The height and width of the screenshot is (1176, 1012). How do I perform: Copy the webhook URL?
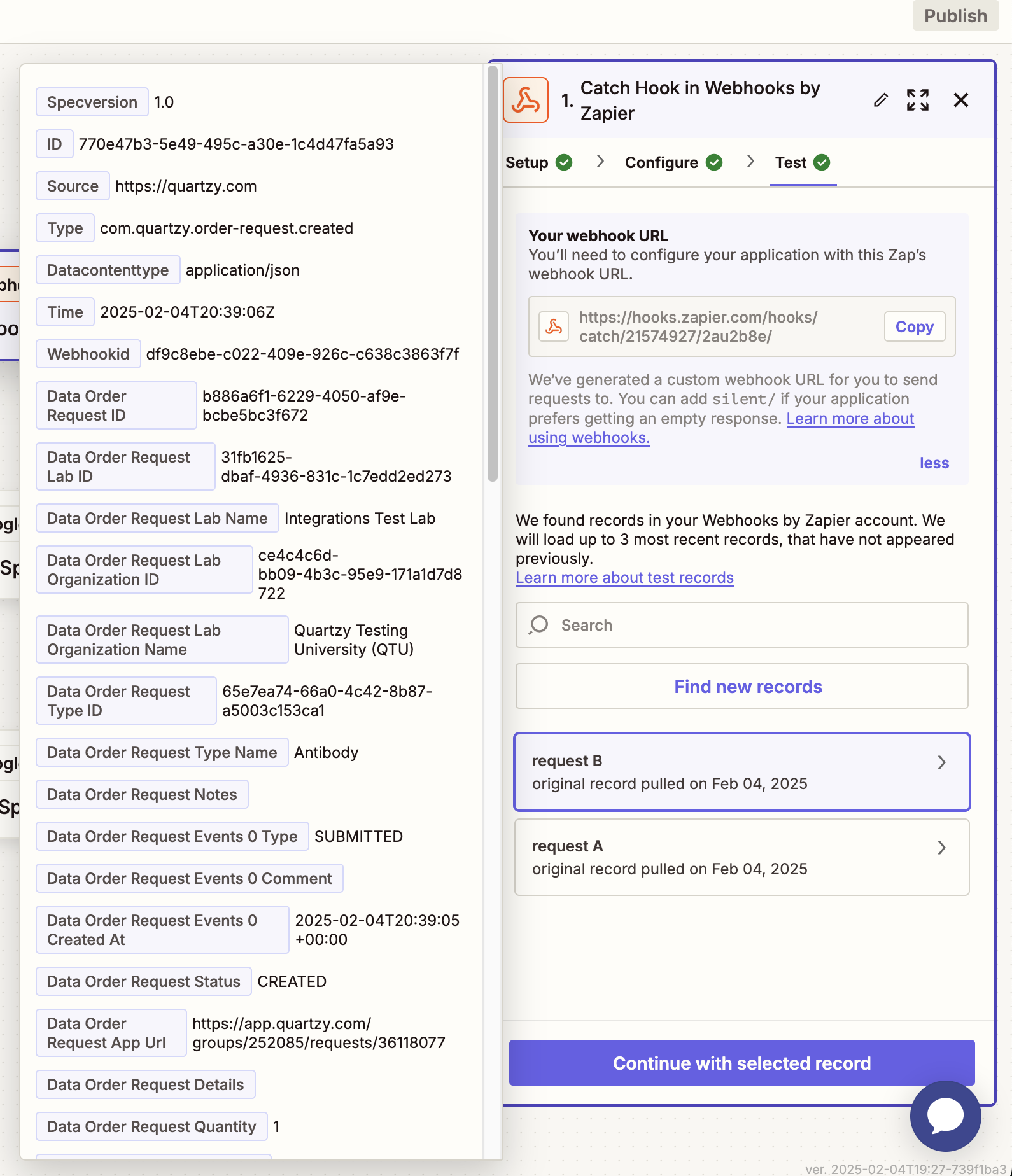(x=915, y=326)
